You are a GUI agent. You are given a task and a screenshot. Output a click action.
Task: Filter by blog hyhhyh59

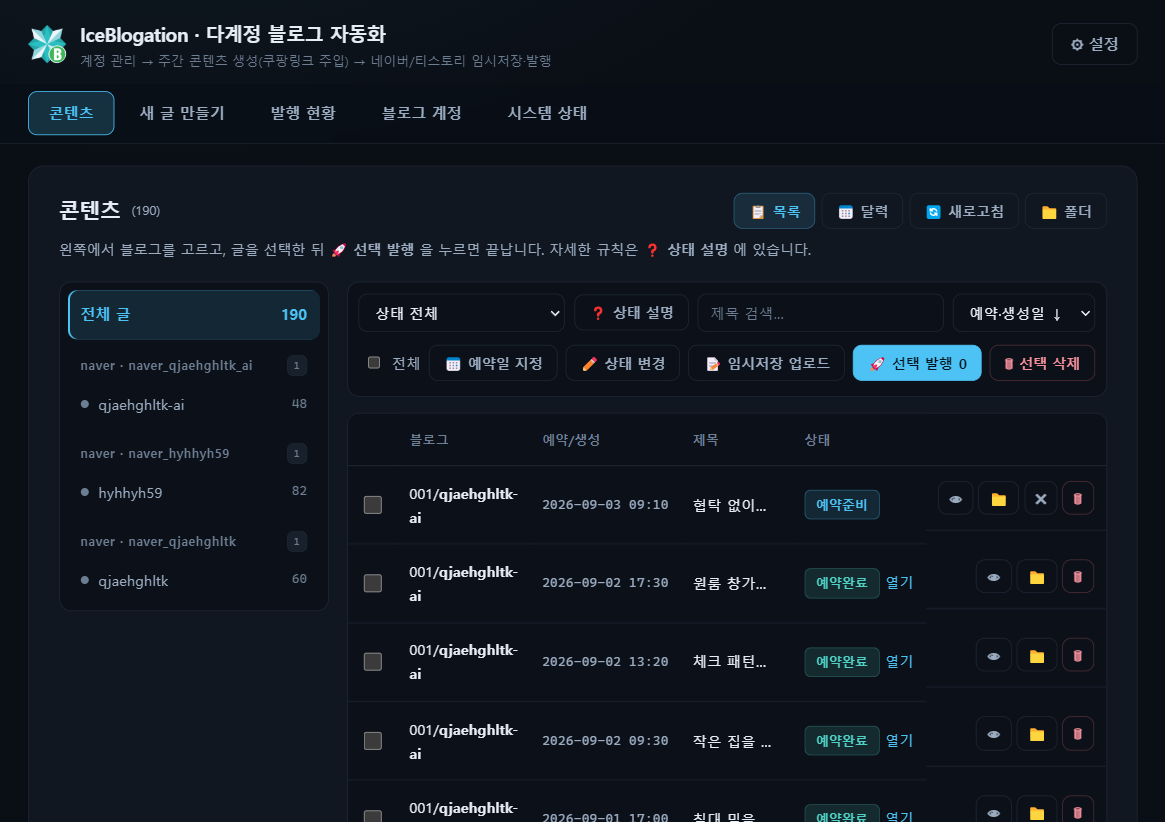(194, 492)
